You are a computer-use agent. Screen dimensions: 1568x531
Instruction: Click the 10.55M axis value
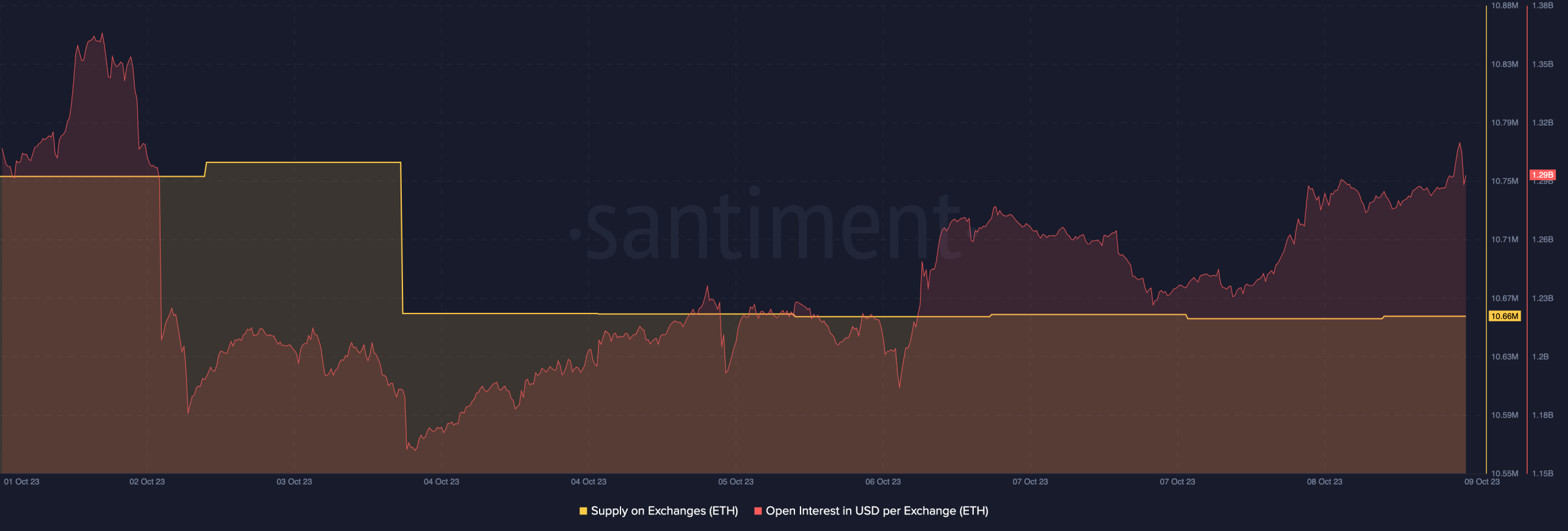[1504, 473]
